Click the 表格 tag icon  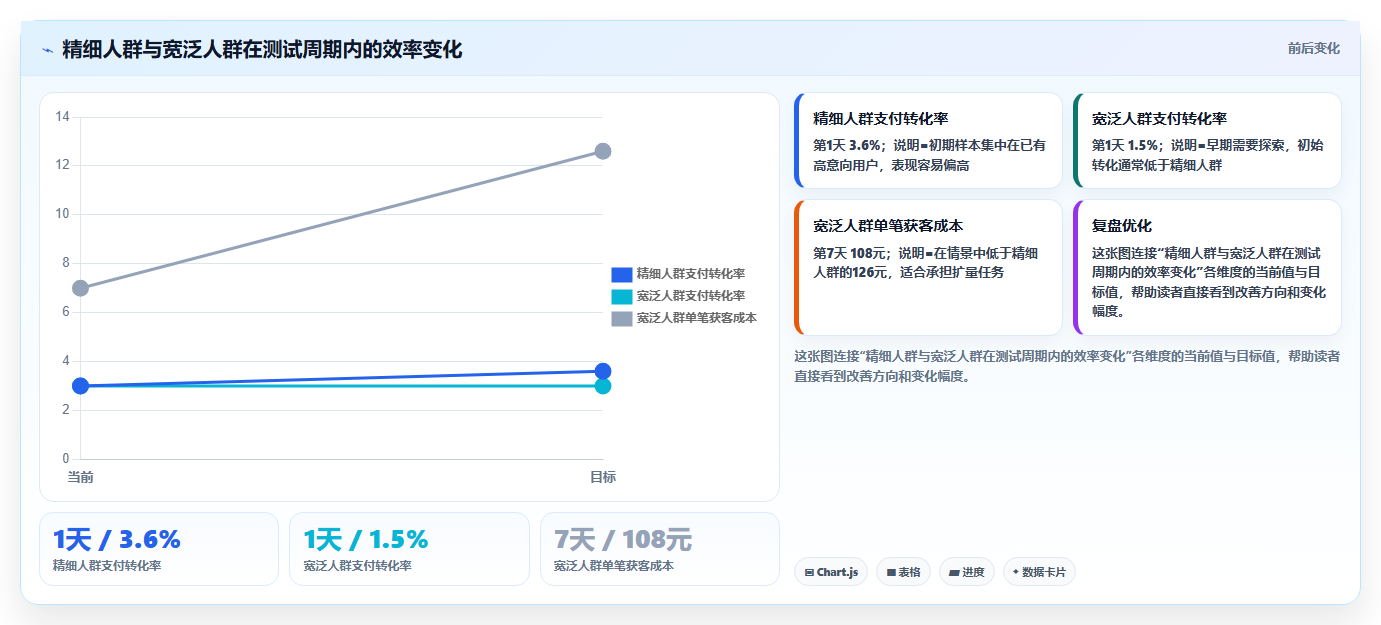tap(890, 573)
